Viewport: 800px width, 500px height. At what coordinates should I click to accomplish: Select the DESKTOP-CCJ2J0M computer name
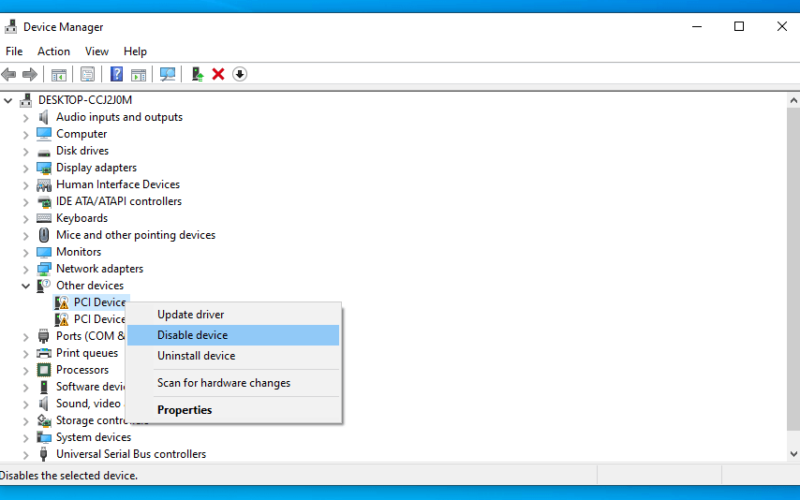[85, 101]
